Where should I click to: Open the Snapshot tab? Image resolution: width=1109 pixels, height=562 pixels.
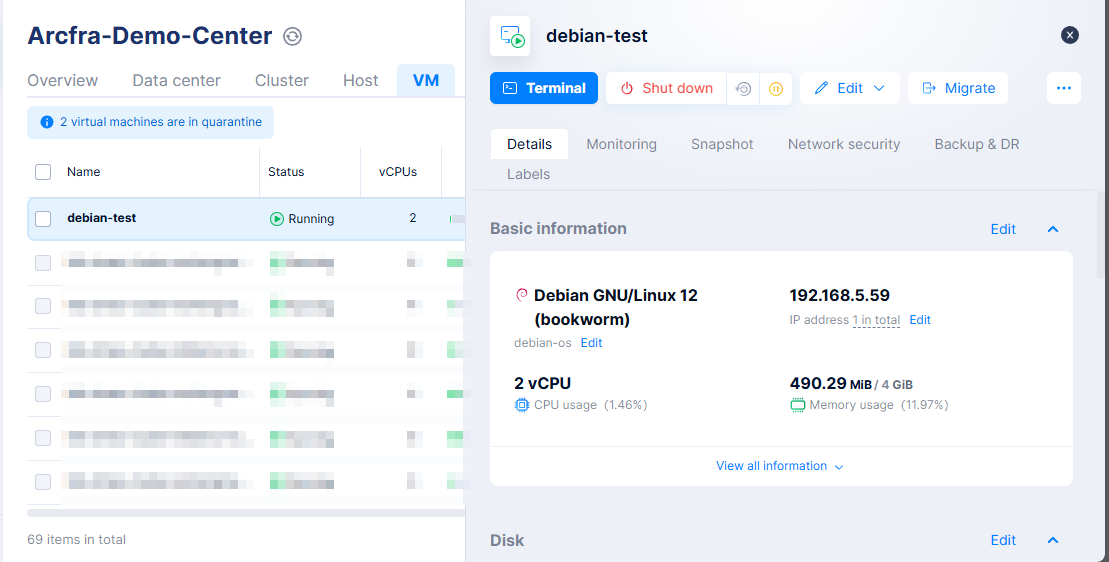tap(722, 144)
